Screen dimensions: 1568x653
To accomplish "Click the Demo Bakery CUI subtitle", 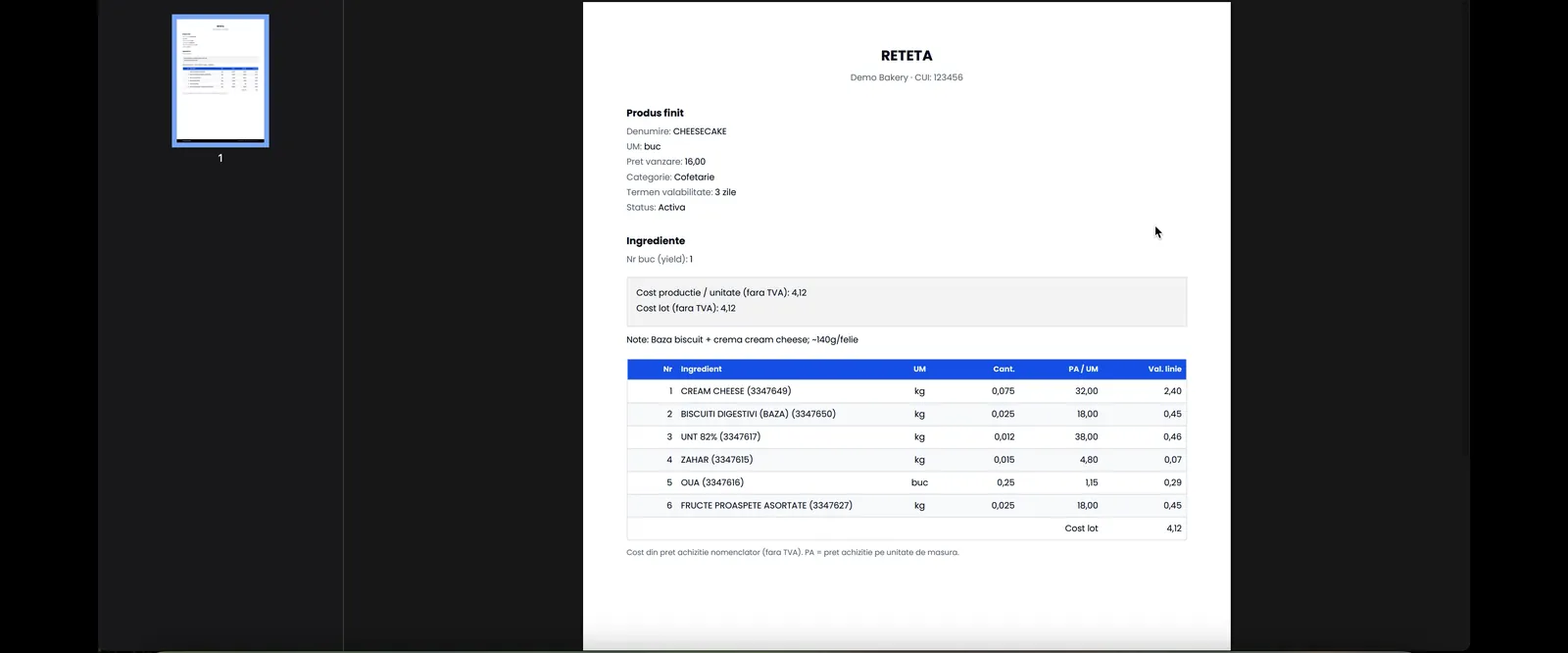I will (906, 77).
